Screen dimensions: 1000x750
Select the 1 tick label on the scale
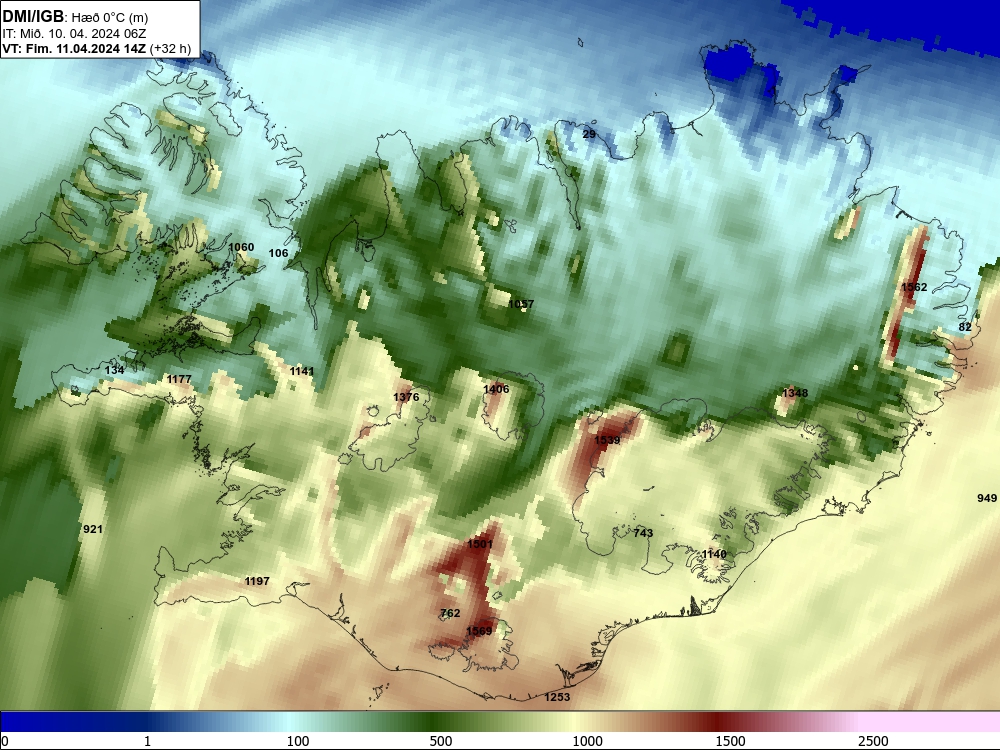click(x=147, y=741)
